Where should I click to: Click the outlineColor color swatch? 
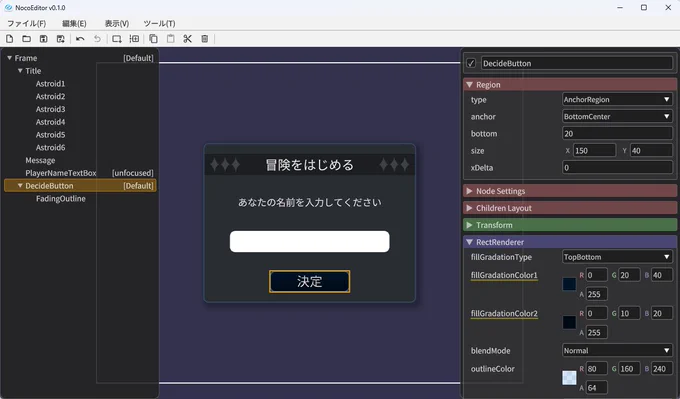point(569,378)
